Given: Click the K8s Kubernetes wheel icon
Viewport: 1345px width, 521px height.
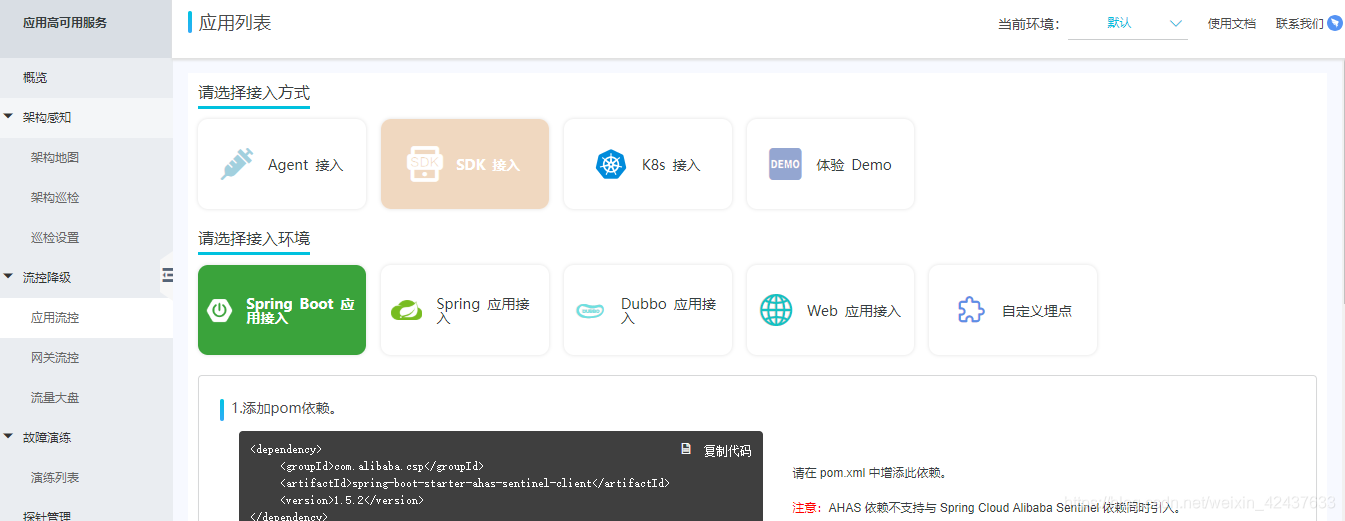Looking at the screenshot, I should [x=610, y=164].
